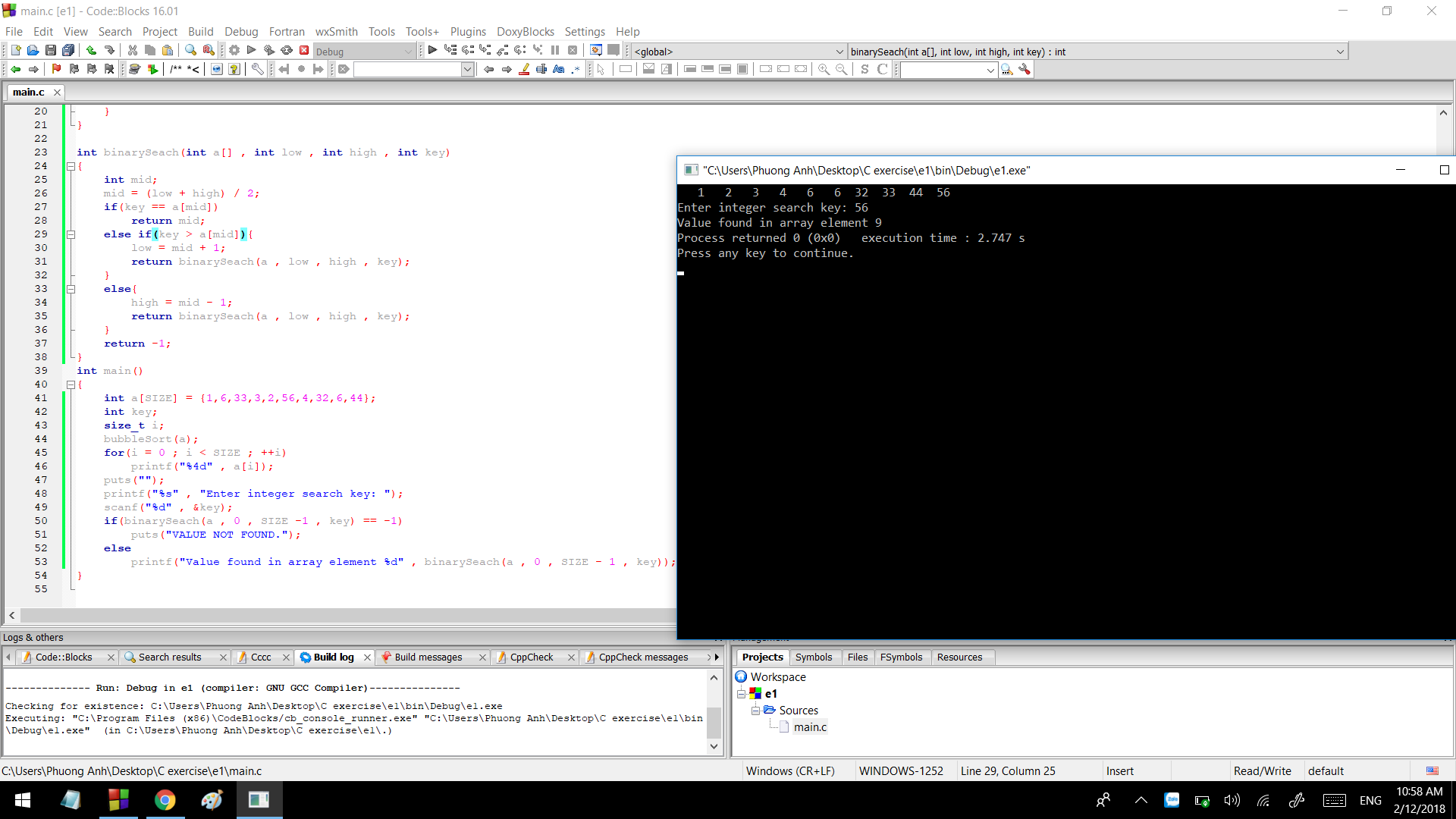Click the editor horizontal scrollbar track
Screen dimensions: 1456x819
(x=341, y=616)
